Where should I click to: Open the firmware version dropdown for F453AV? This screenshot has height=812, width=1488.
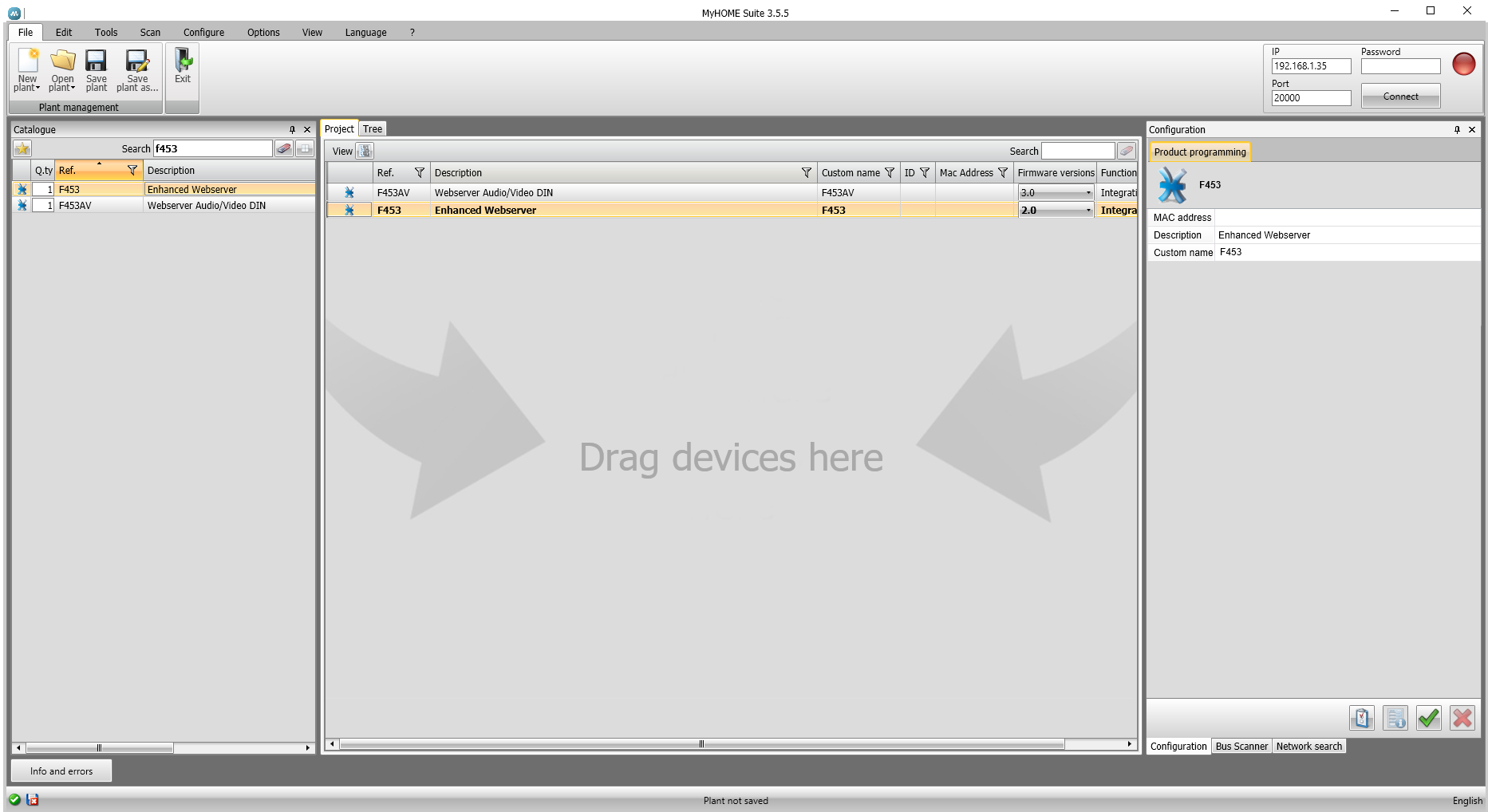[x=1088, y=193]
